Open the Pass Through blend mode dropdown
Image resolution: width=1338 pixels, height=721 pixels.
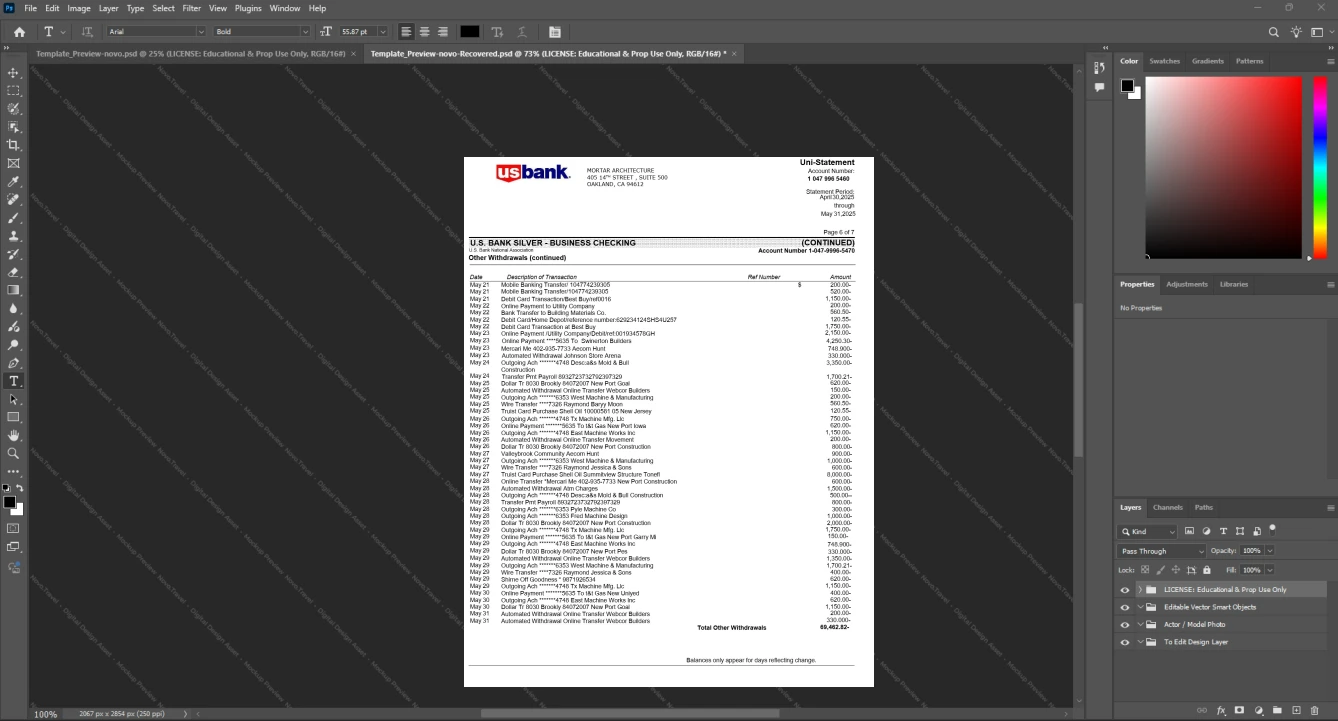(1162, 551)
